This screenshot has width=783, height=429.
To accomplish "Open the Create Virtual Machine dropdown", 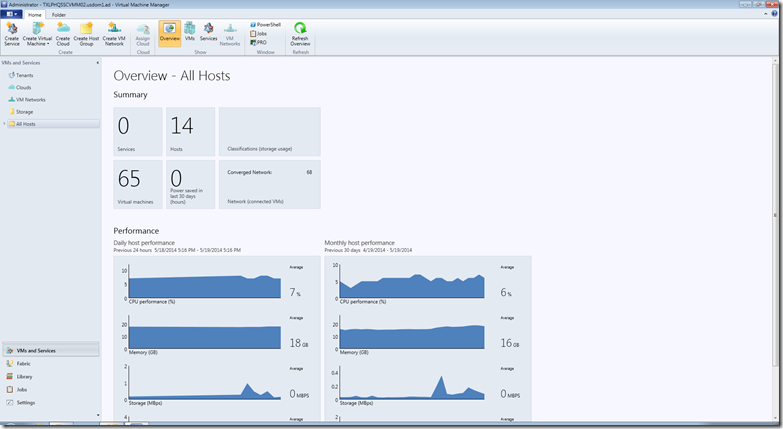I will click(x=37, y=34).
